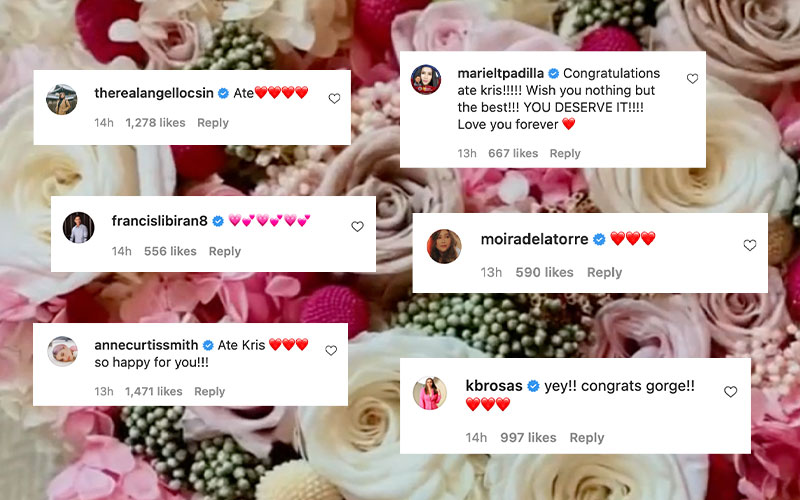Viewport: 800px width, 500px height.
Task: Open moiradelatorre's profile picture
Action: pyautogui.click(x=444, y=246)
